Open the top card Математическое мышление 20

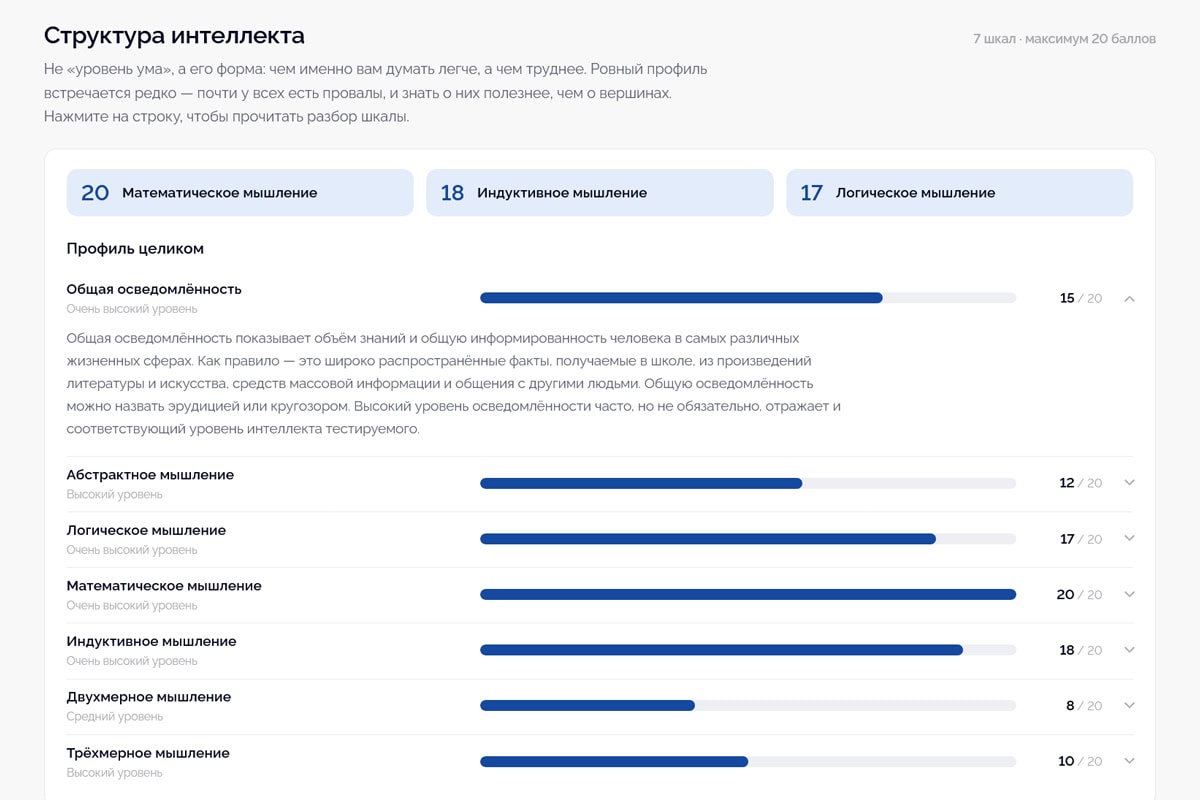pos(240,193)
